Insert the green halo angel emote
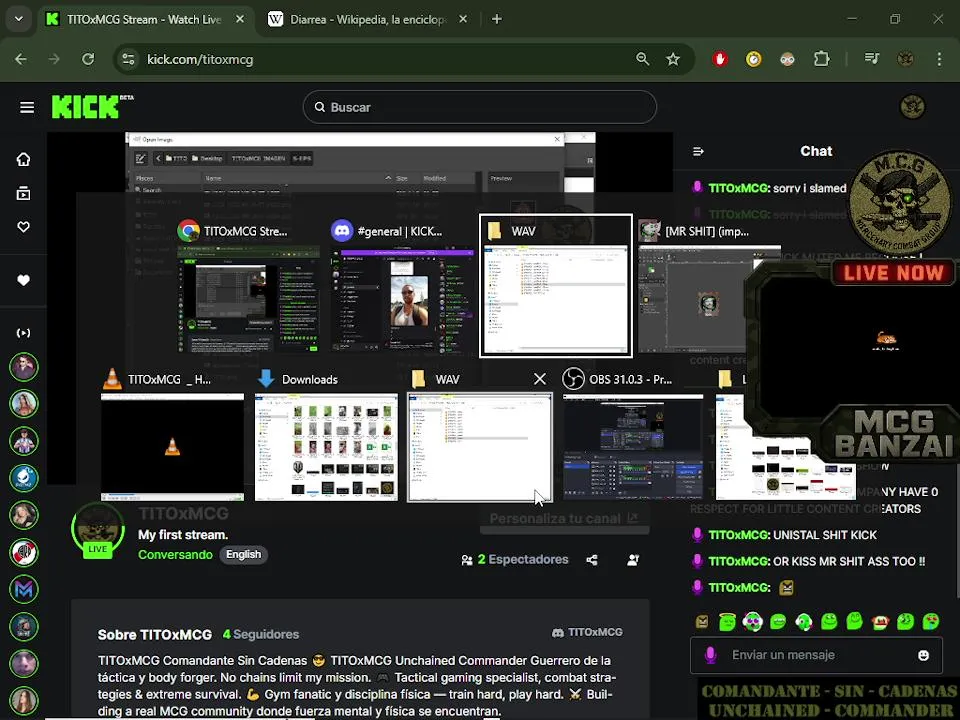Image resolution: width=960 pixels, height=720 pixels. pyautogui.click(x=727, y=621)
